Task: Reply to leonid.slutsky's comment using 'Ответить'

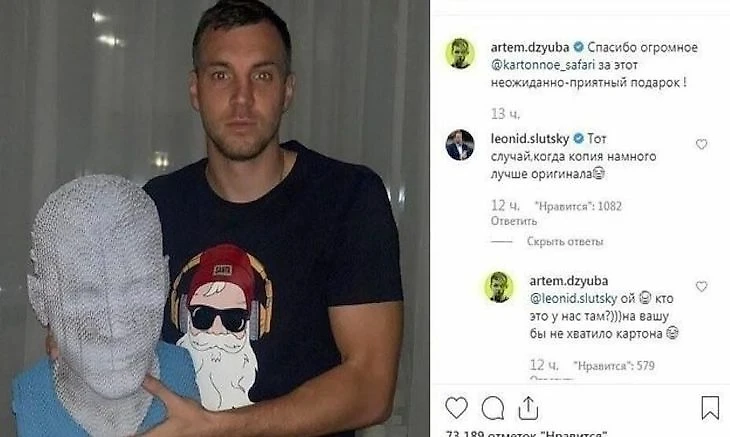Action: [x=514, y=221]
